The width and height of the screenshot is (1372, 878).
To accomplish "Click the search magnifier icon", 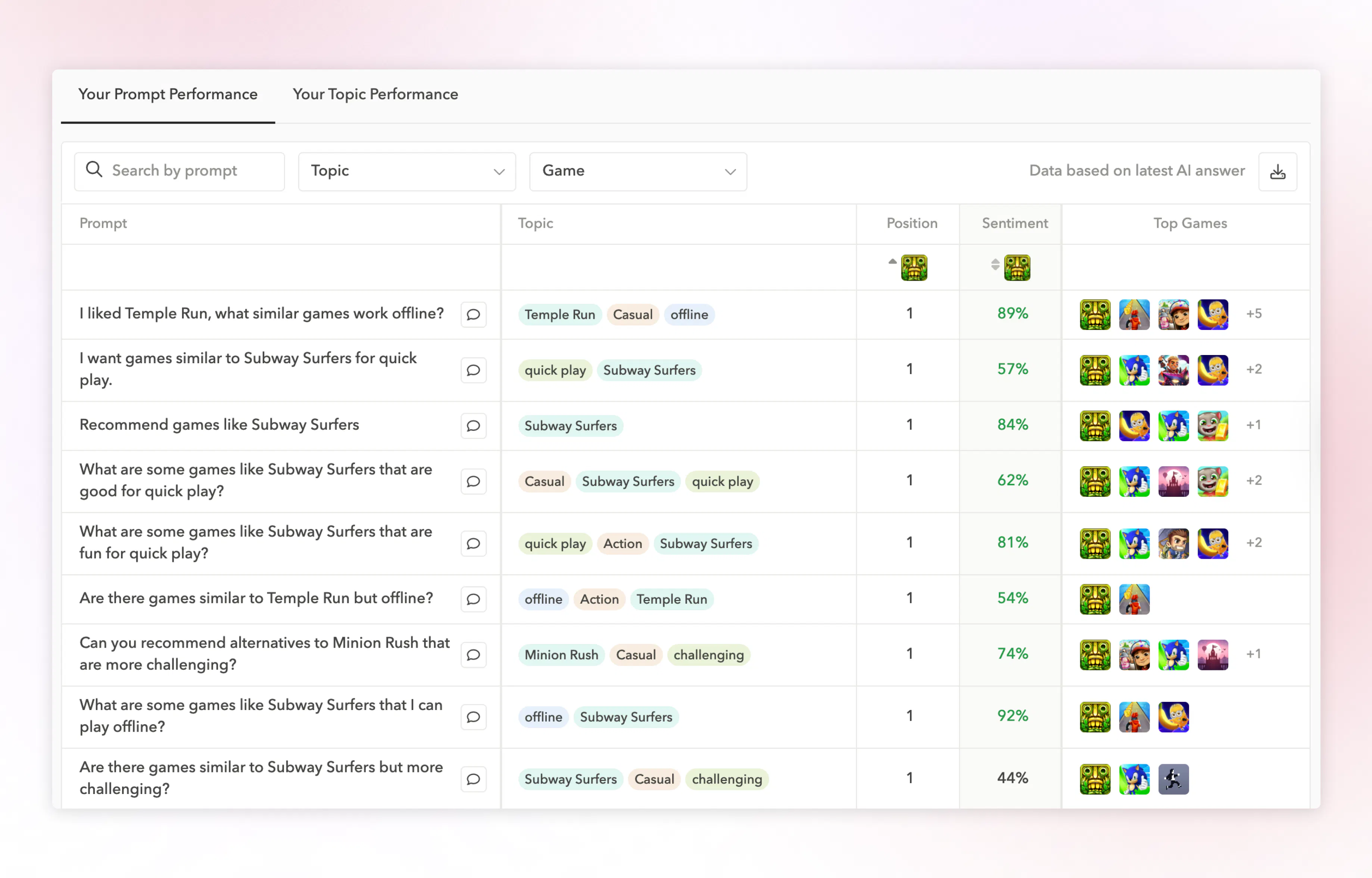I will (x=94, y=169).
